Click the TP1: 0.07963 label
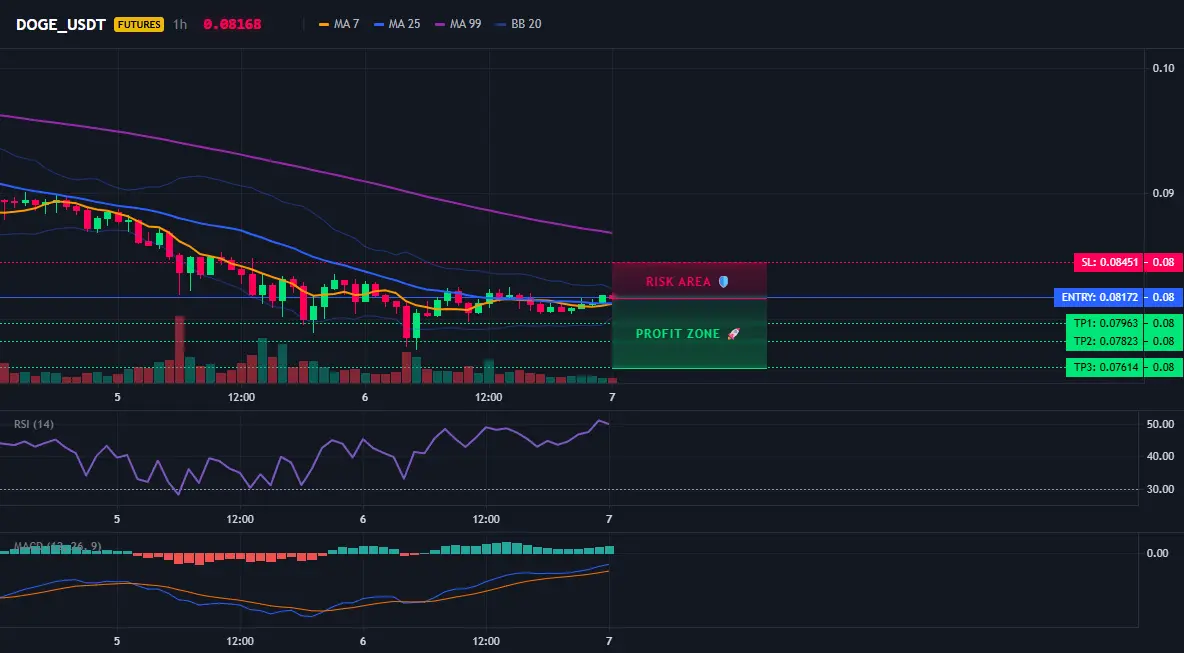 [x=1105, y=323]
